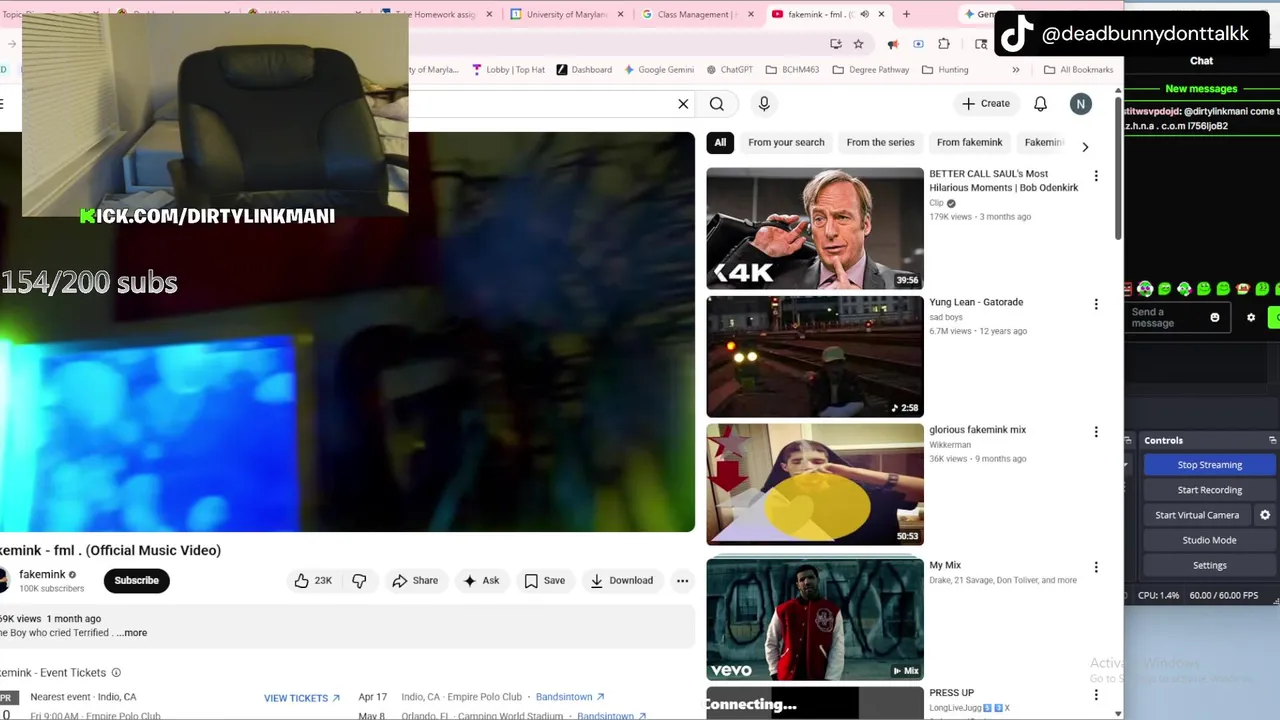This screenshot has width=1280, height=720.
Task: Select From the series chip
Action: 880,142
